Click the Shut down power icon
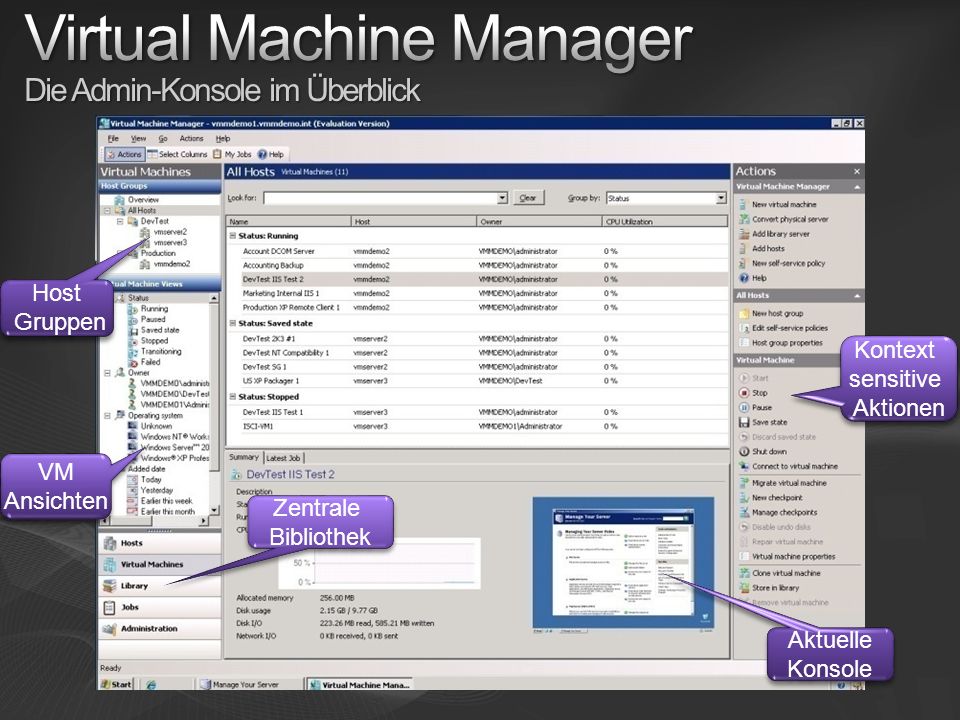Image resolution: width=960 pixels, height=720 pixels. 744,451
